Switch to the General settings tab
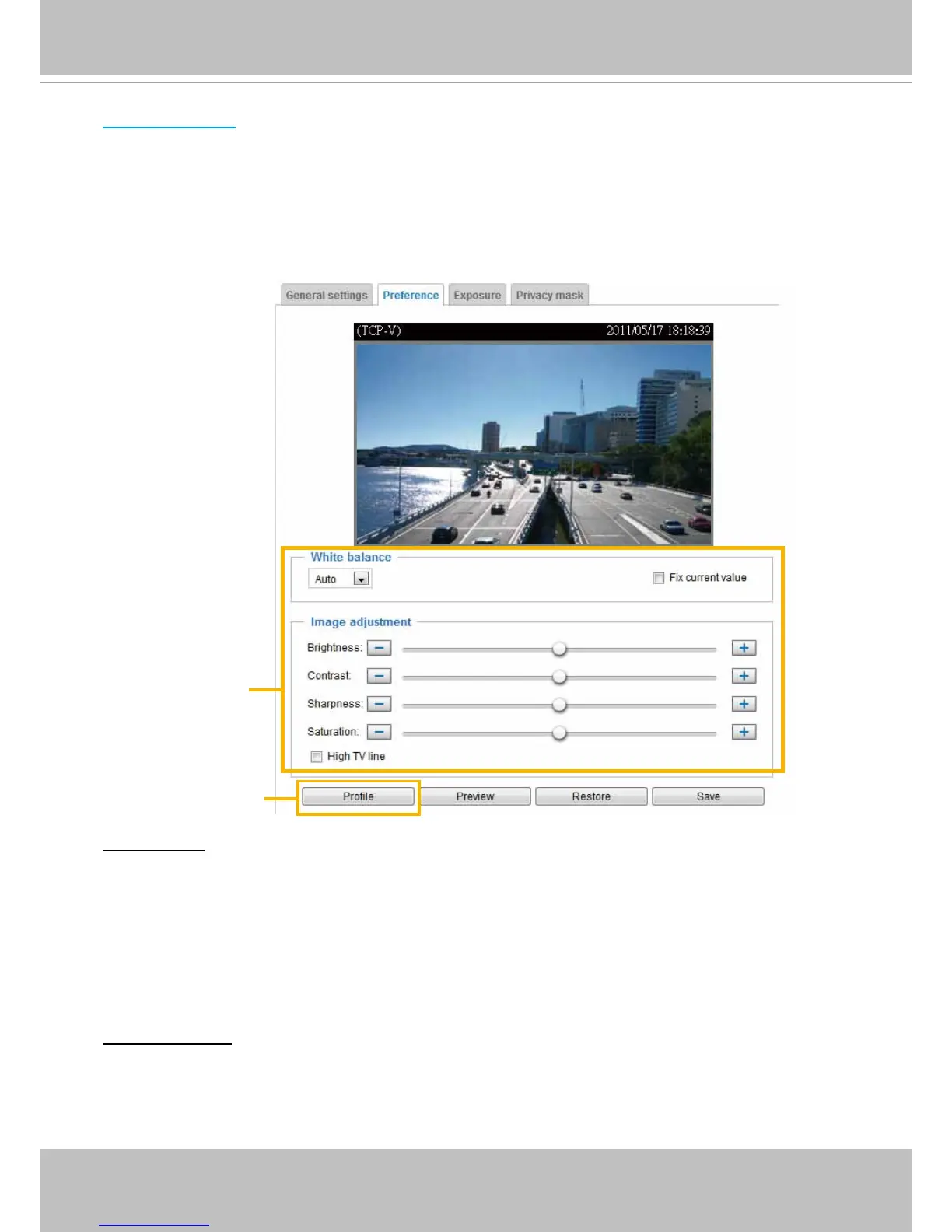 (x=327, y=296)
